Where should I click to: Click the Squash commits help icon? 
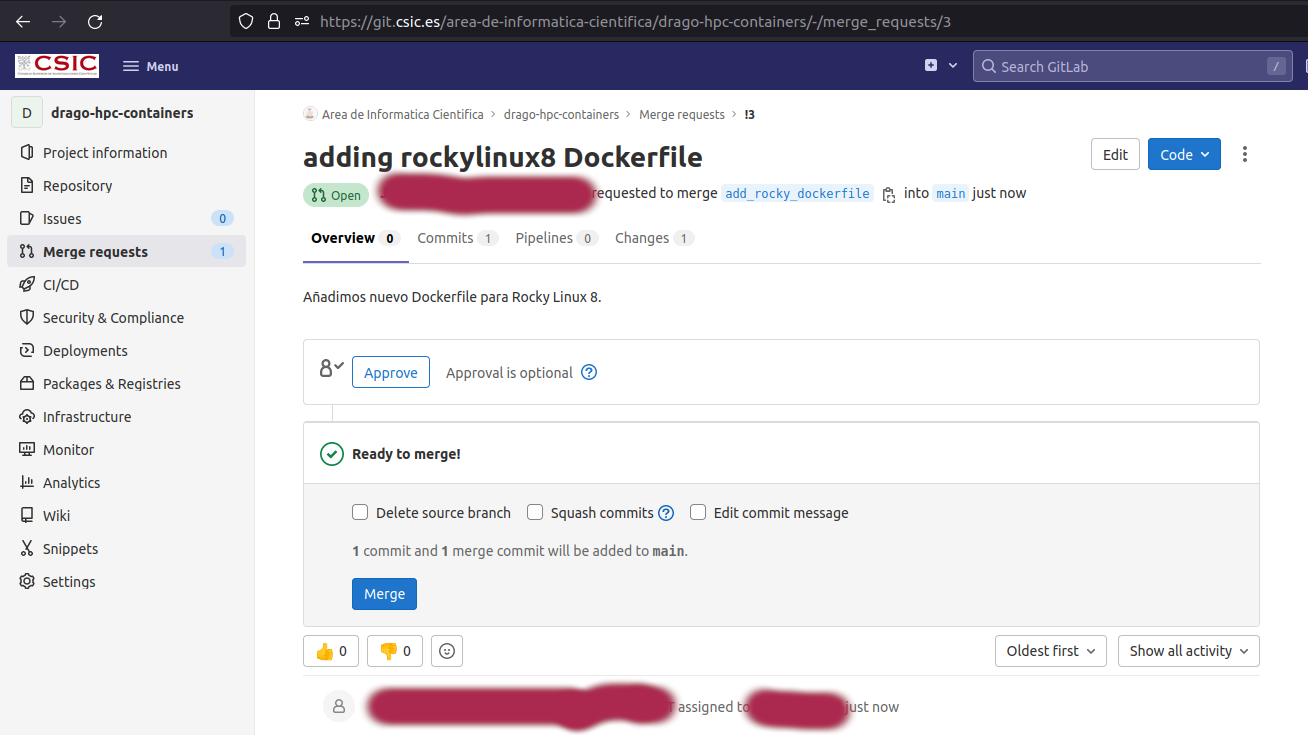(666, 513)
